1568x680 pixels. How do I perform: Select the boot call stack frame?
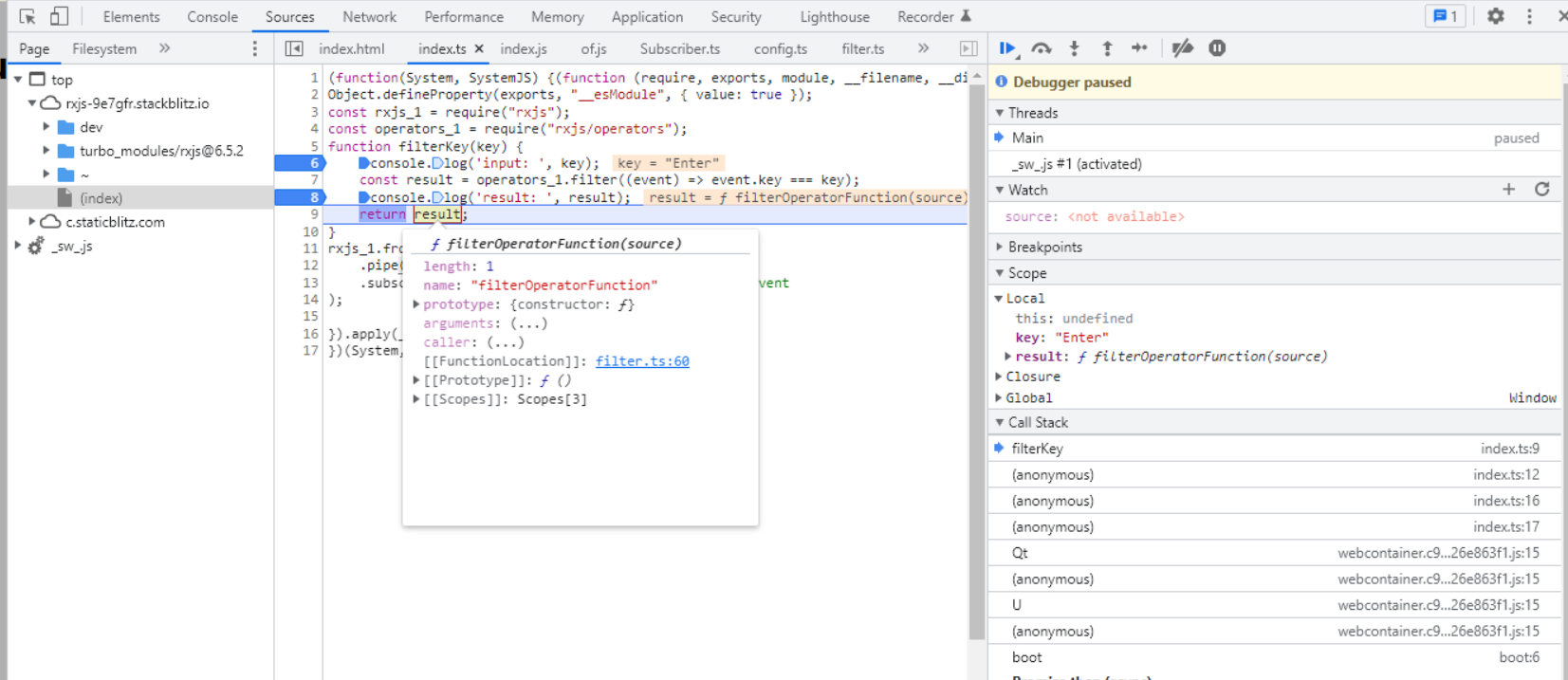(1274, 657)
